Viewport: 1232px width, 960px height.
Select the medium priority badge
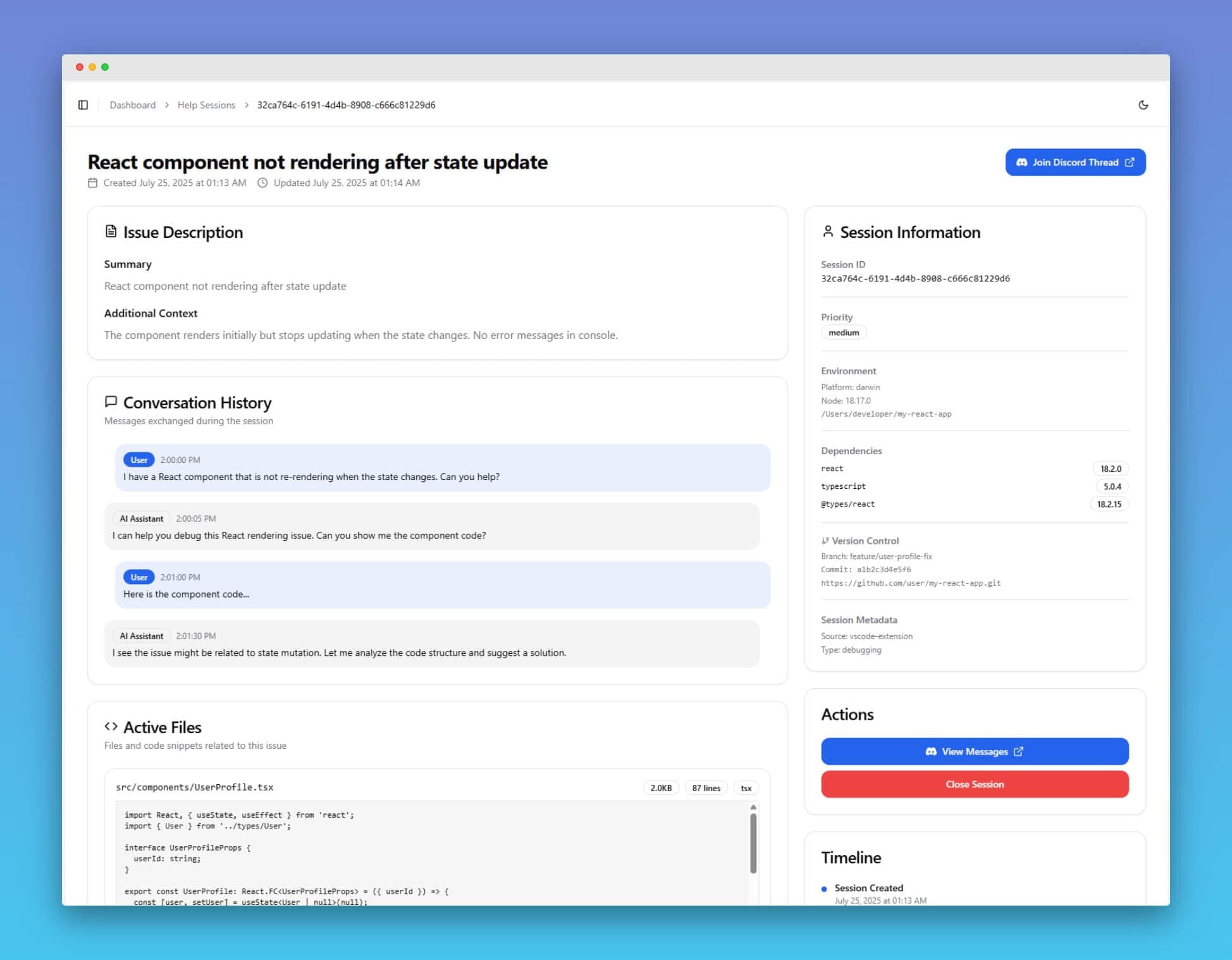click(844, 332)
